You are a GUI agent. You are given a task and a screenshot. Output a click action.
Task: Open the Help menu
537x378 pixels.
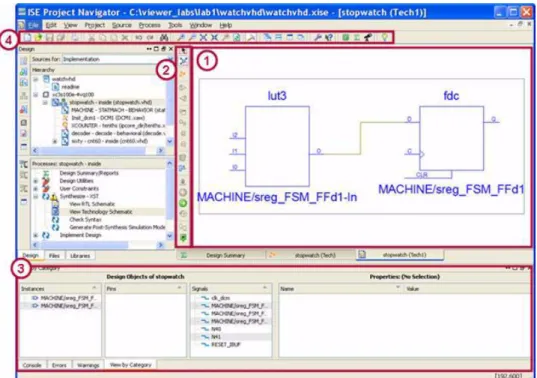(226, 25)
